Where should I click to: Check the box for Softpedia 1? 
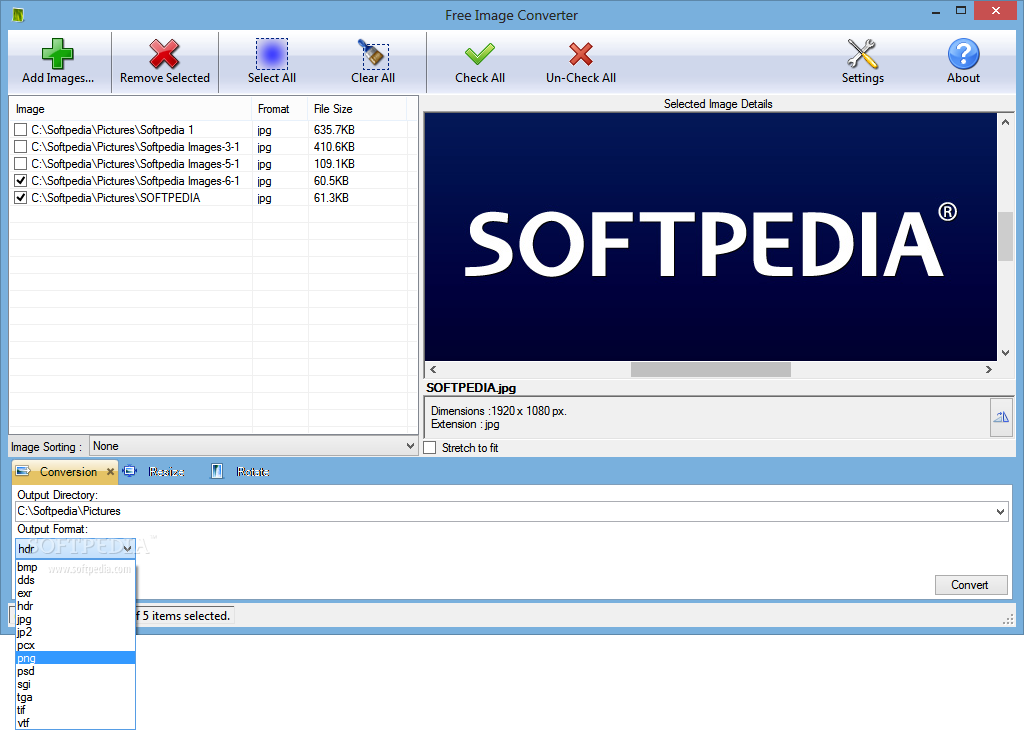(x=21, y=130)
